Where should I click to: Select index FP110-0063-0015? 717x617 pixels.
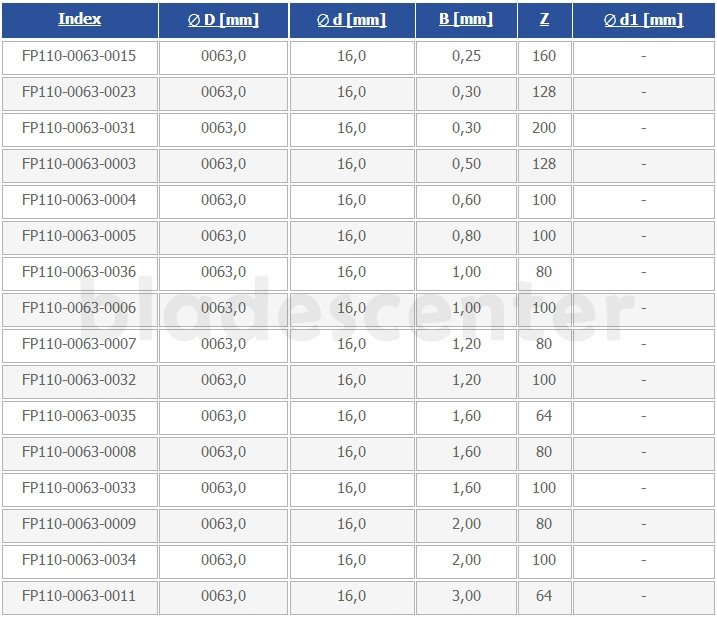pos(79,56)
